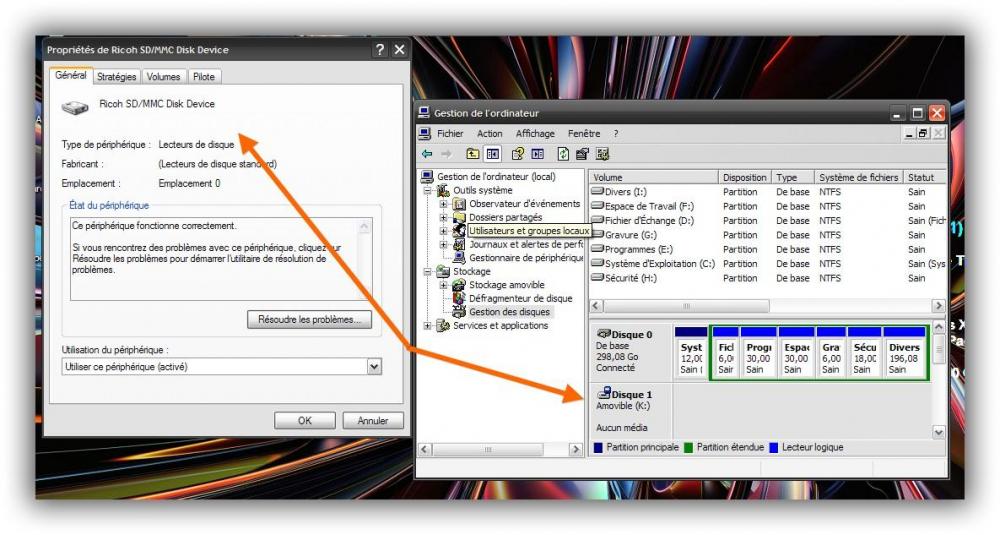Click the Up one level folder icon
This screenshot has height=535, width=1000.
(473, 154)
